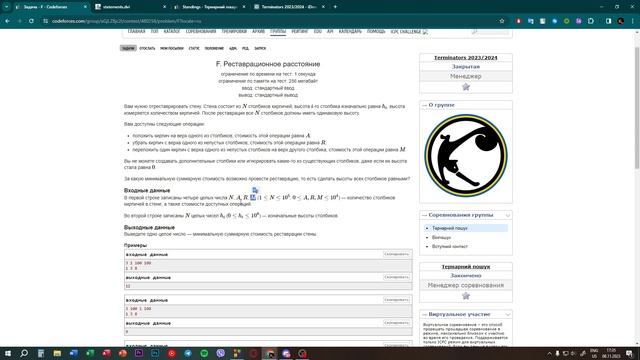Open the browser menu three-dots icon
This screenshot has width=640, height=360.
tap(633, 21)
